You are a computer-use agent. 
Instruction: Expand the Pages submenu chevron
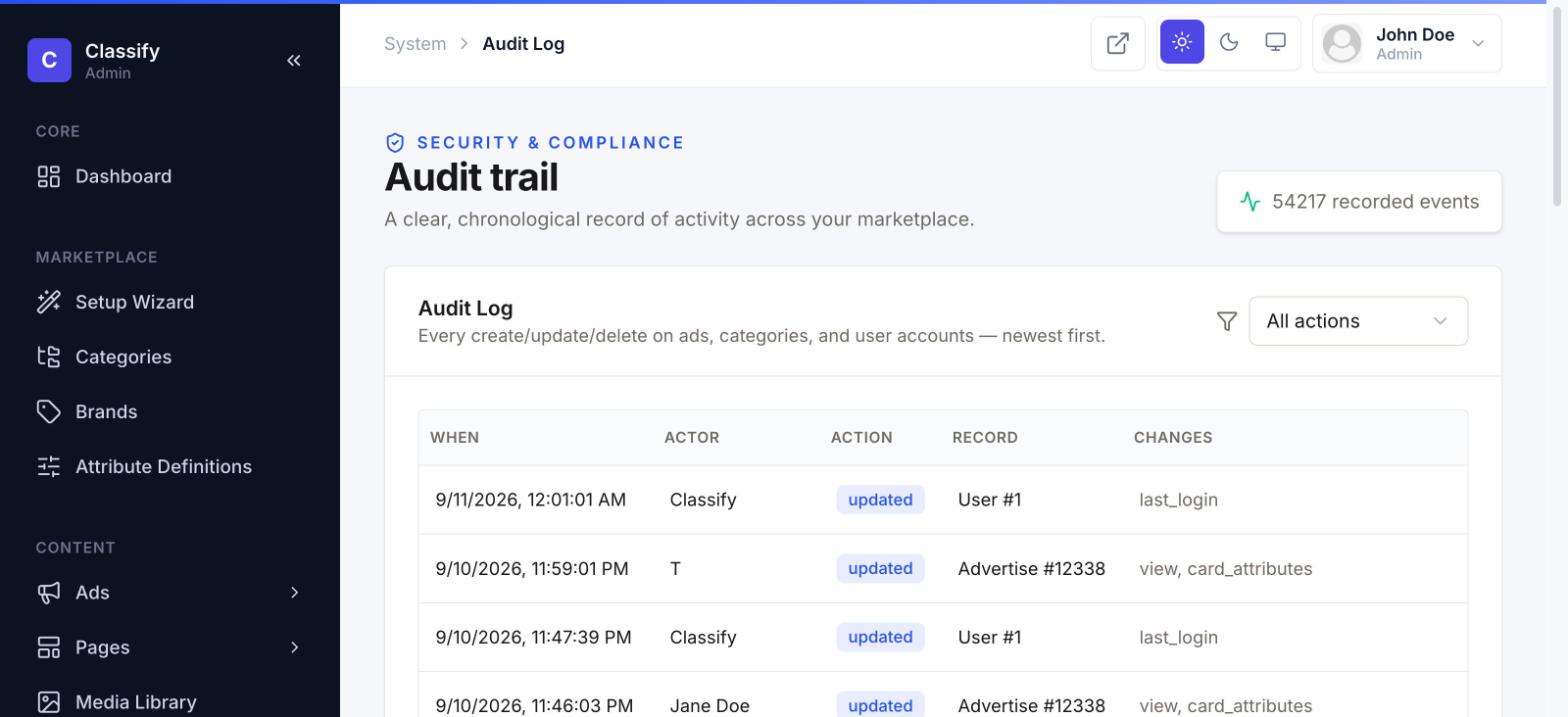point(294,648)
